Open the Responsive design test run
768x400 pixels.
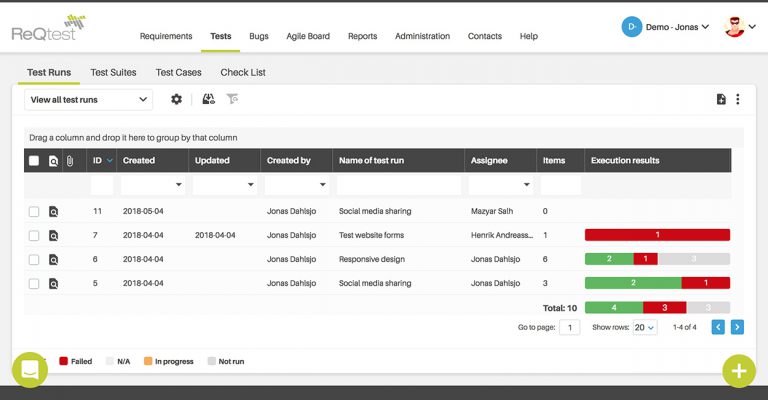[x=372, y=259]
